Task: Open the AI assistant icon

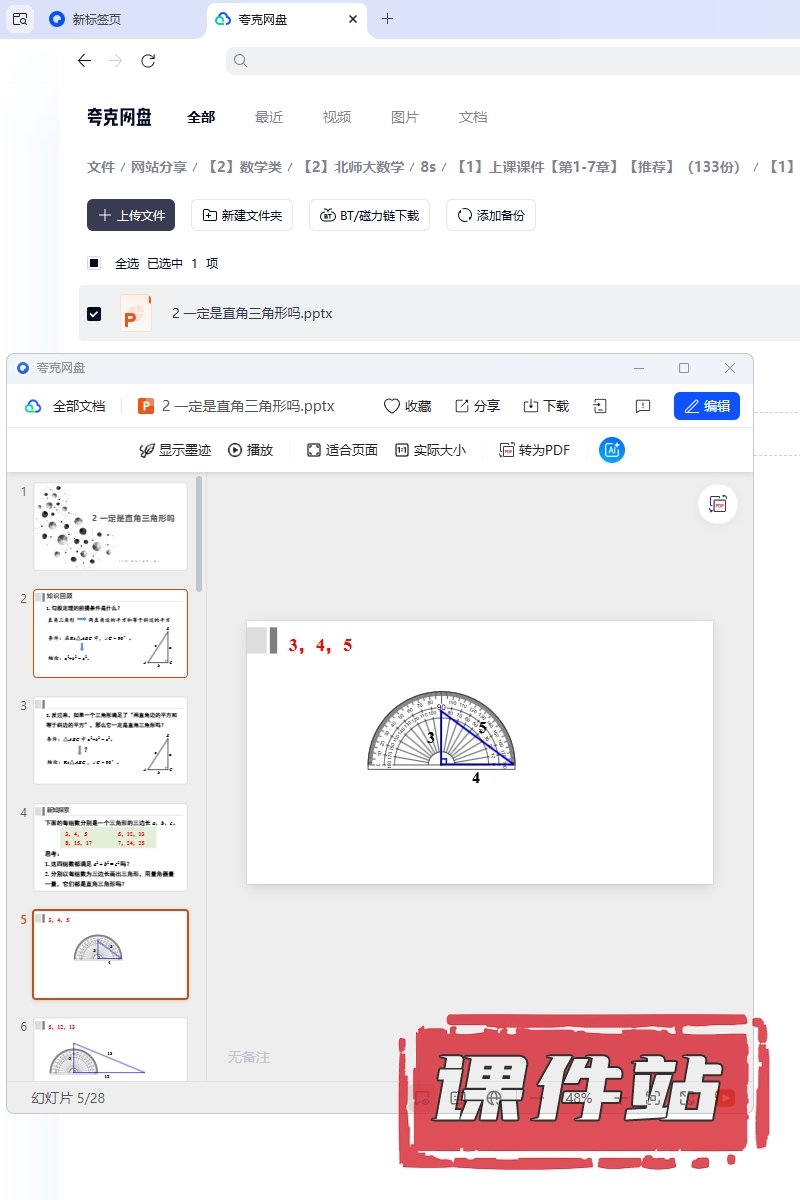Action: click(612, 450)
